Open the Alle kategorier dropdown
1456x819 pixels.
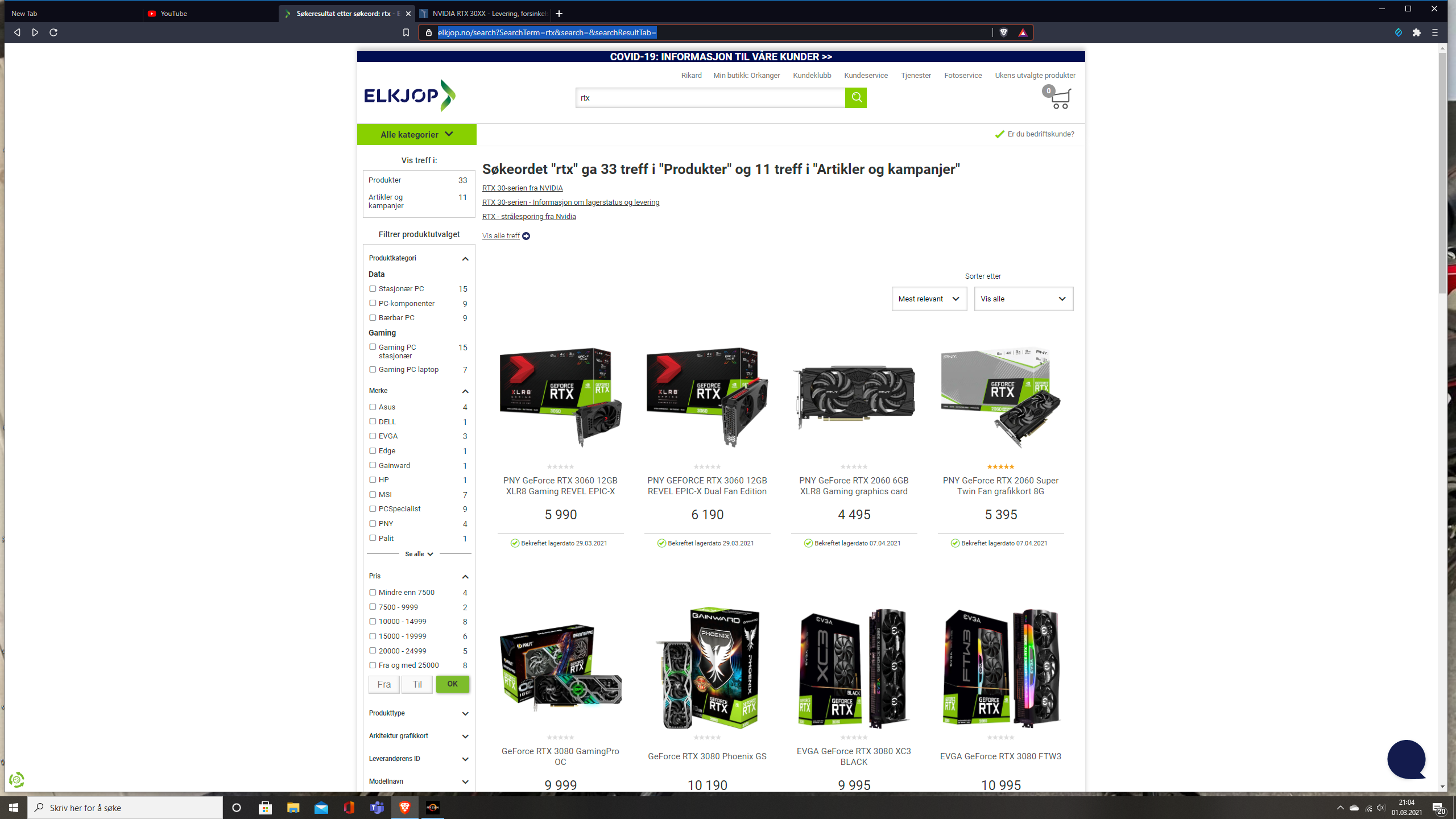[x=417, y=134]
